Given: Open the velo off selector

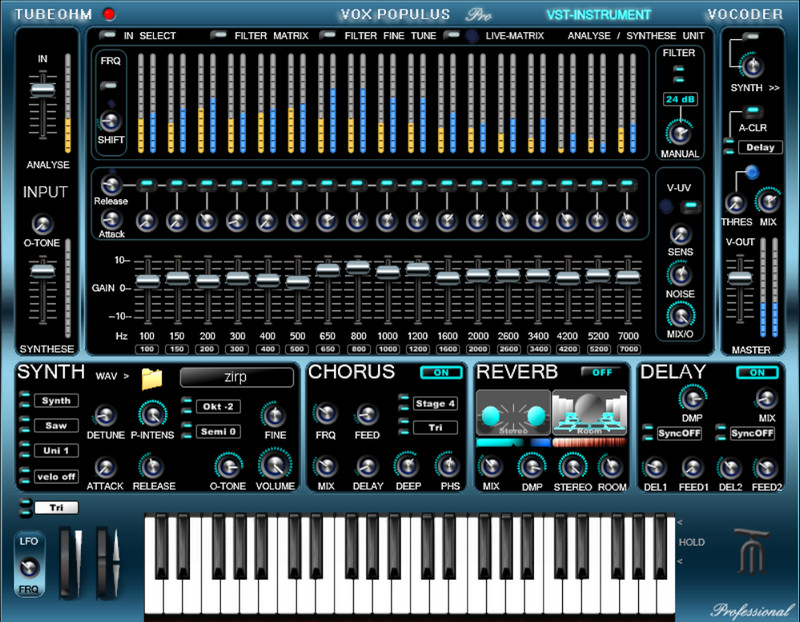Looking at the screenshot, I should tap(56, 477).
